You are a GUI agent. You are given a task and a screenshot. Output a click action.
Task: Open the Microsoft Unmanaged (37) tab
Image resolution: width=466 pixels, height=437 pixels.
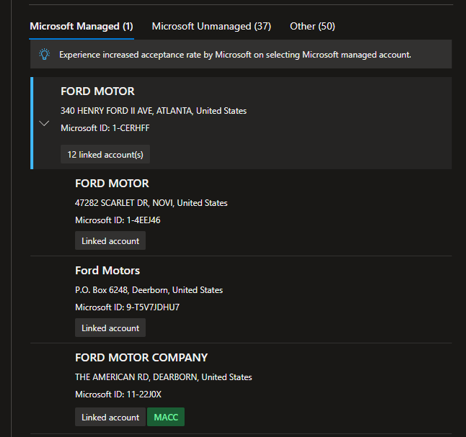[x=211, y=26]
